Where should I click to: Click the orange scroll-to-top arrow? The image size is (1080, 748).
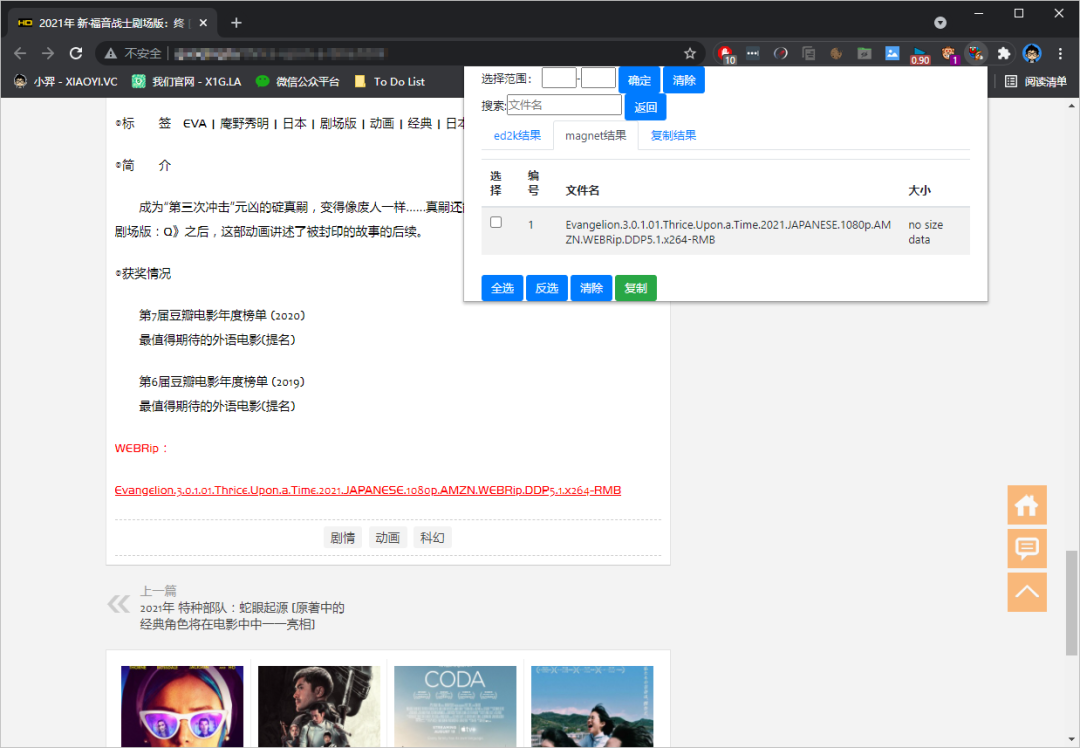(x=1027, y=592)
